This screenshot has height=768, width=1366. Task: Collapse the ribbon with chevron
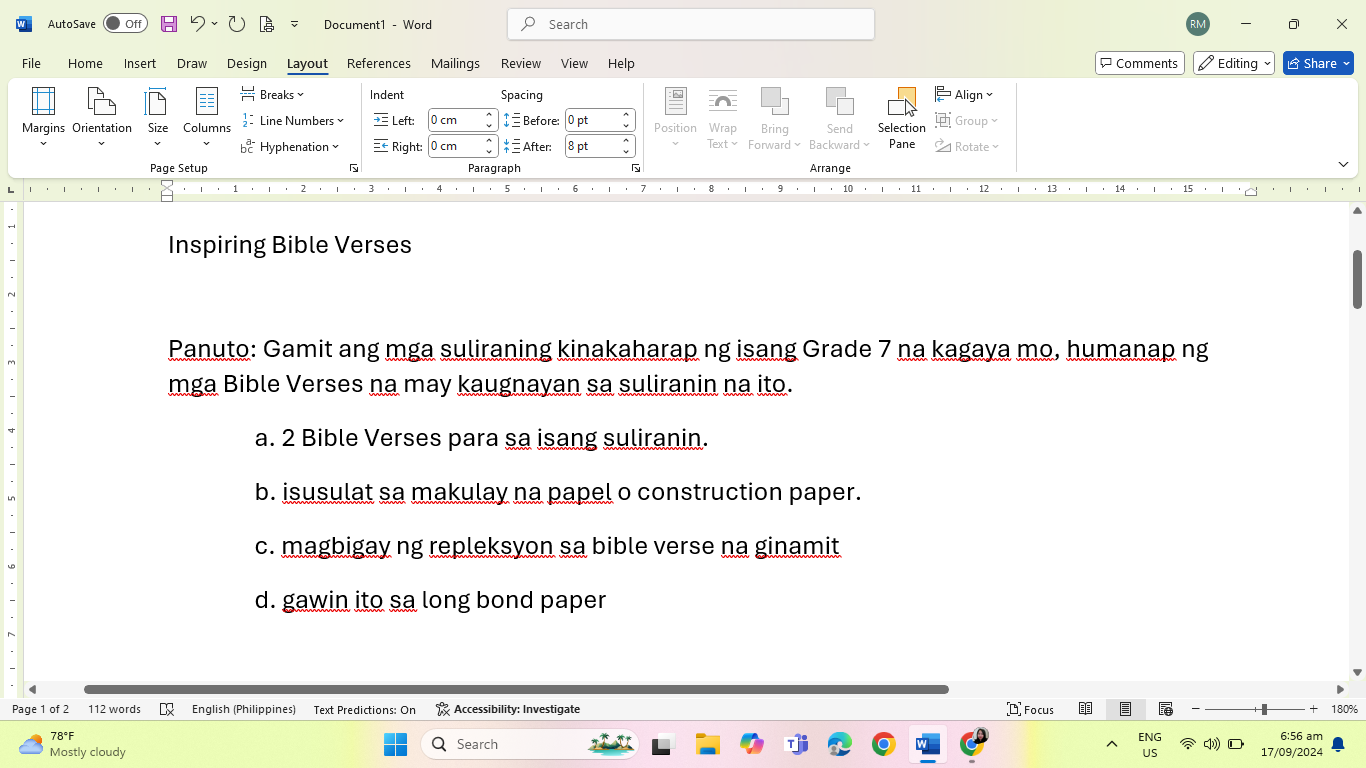(1343, 164)
